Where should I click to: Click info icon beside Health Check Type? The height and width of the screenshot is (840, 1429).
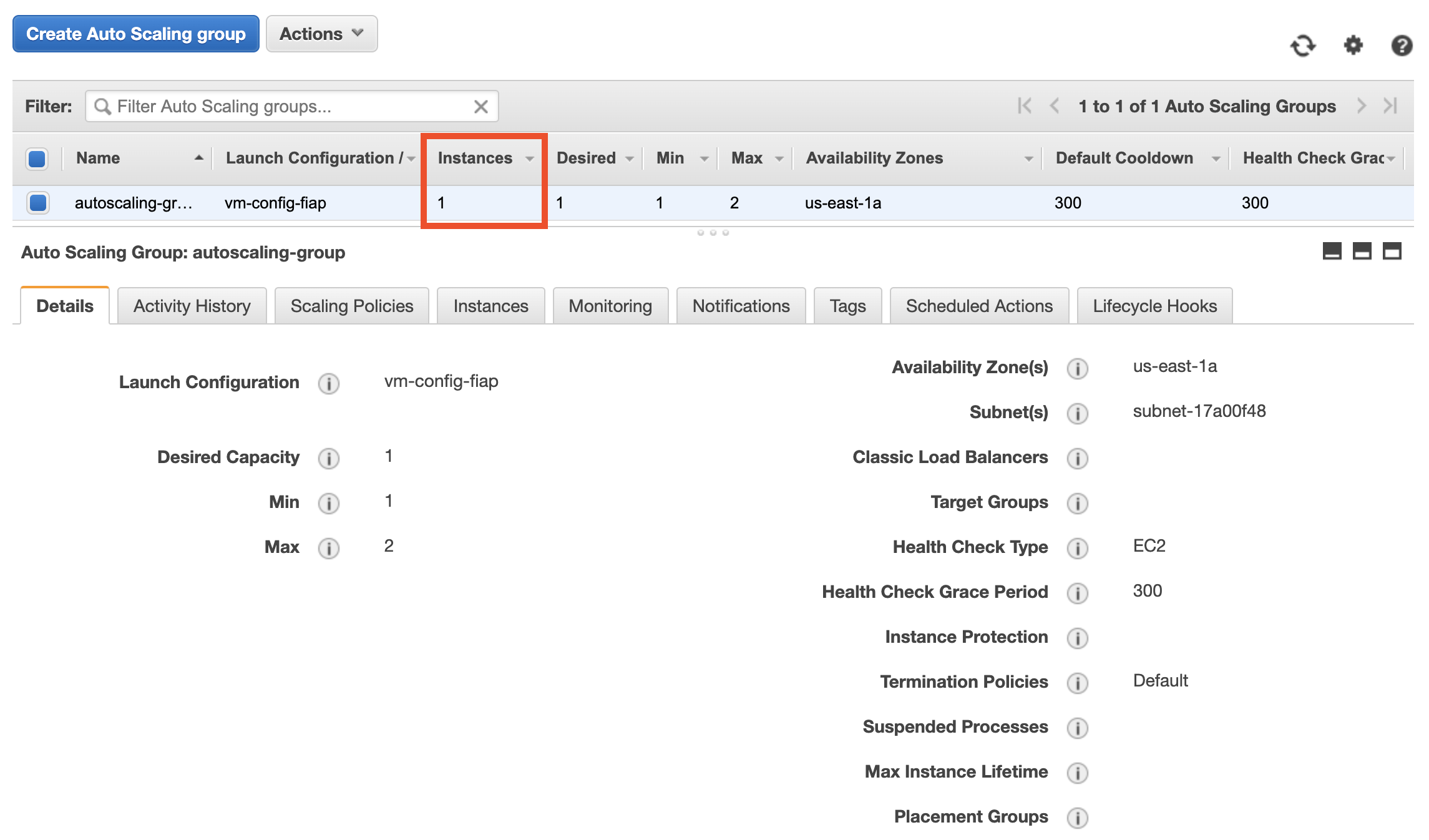(x=1077, y=548)
